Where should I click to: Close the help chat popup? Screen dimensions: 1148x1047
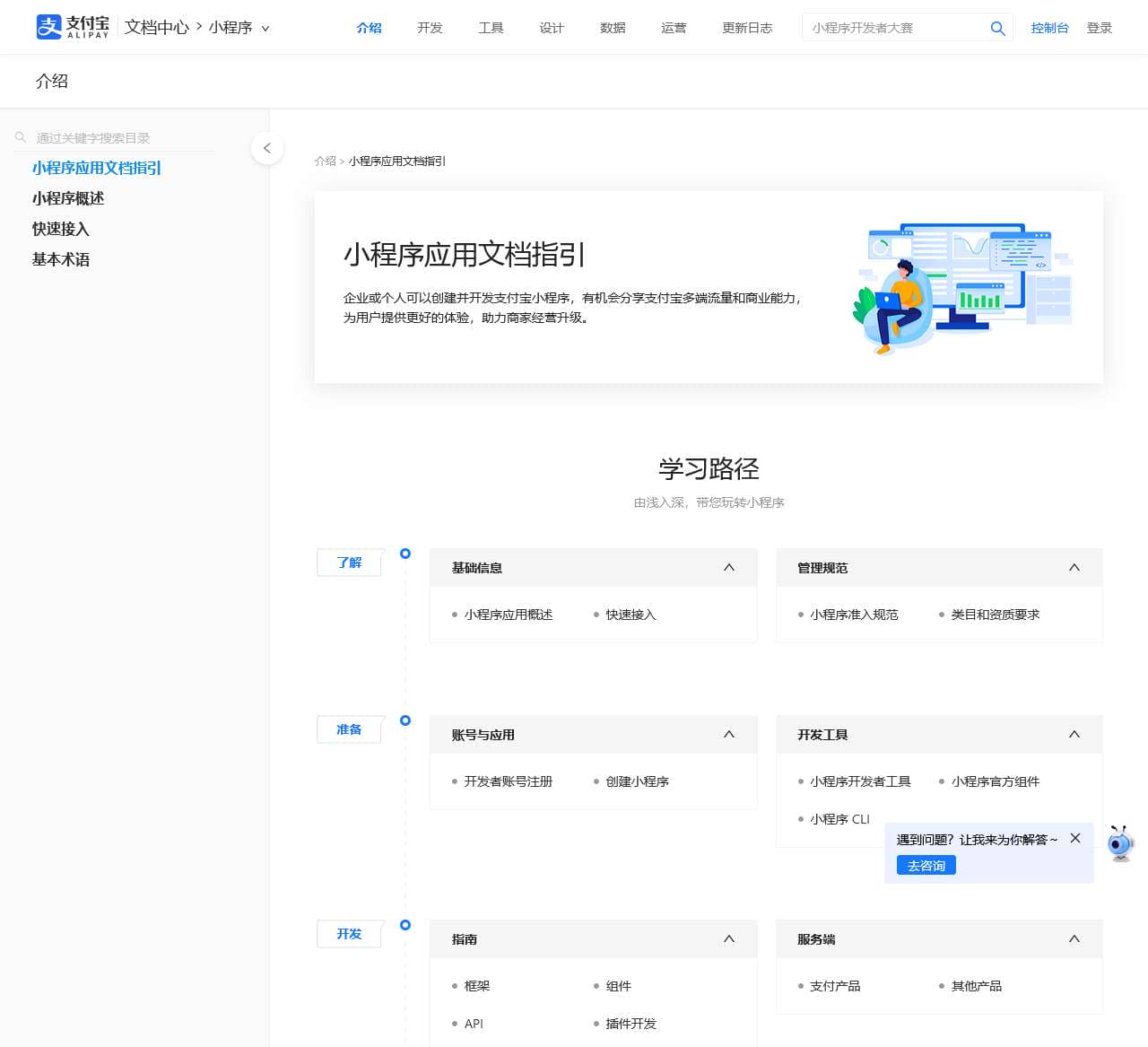pyautogui.click(x=1074, y=838)
